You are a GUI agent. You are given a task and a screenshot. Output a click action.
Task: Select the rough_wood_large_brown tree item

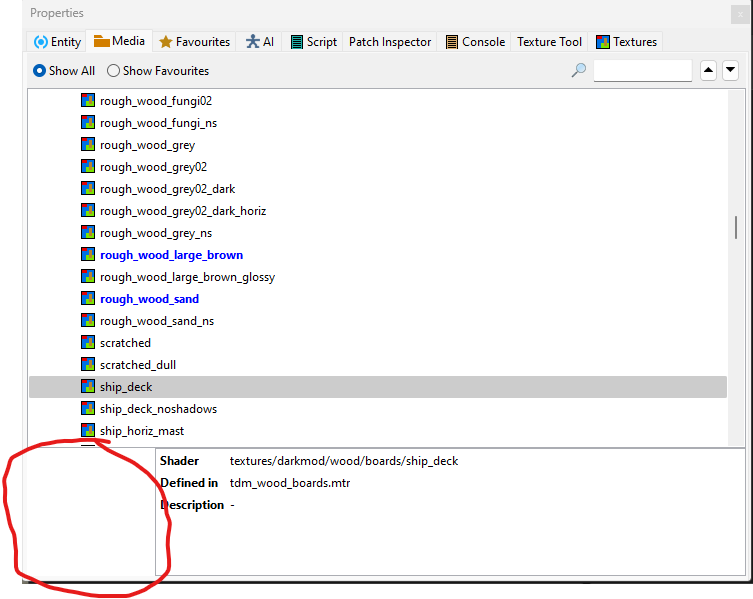tap(171, 255)
